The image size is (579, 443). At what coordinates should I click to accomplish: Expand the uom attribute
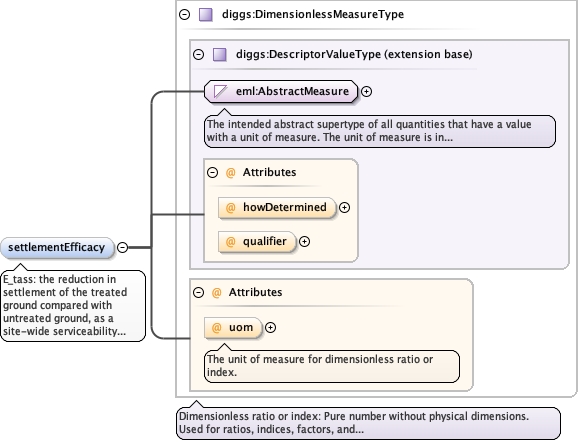pyautogui.click(x=271, y=327)
